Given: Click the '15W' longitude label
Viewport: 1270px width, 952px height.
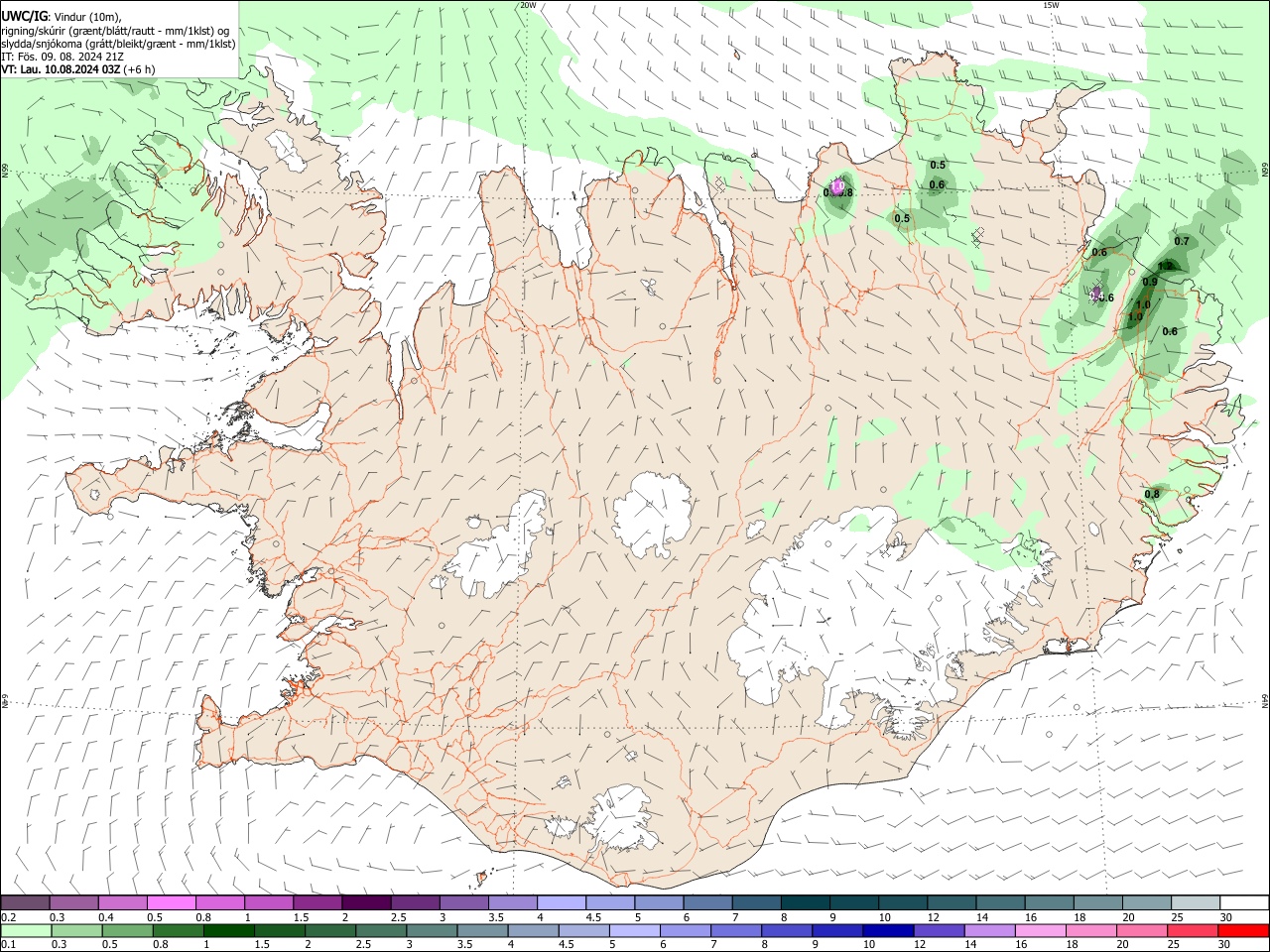Looking at the screenshot, I should (1051, 5).
